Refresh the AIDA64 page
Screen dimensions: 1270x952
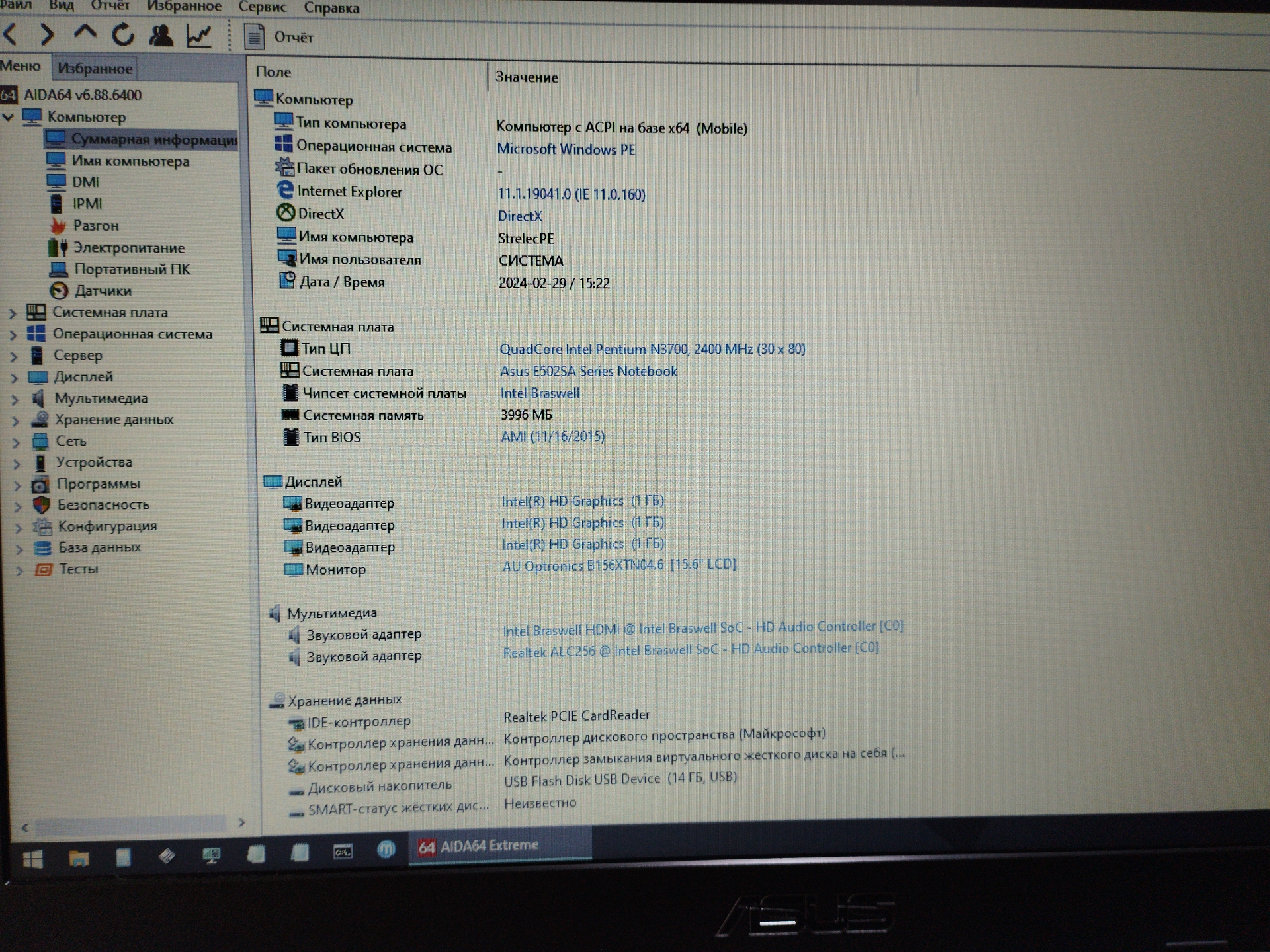point(122,34)
